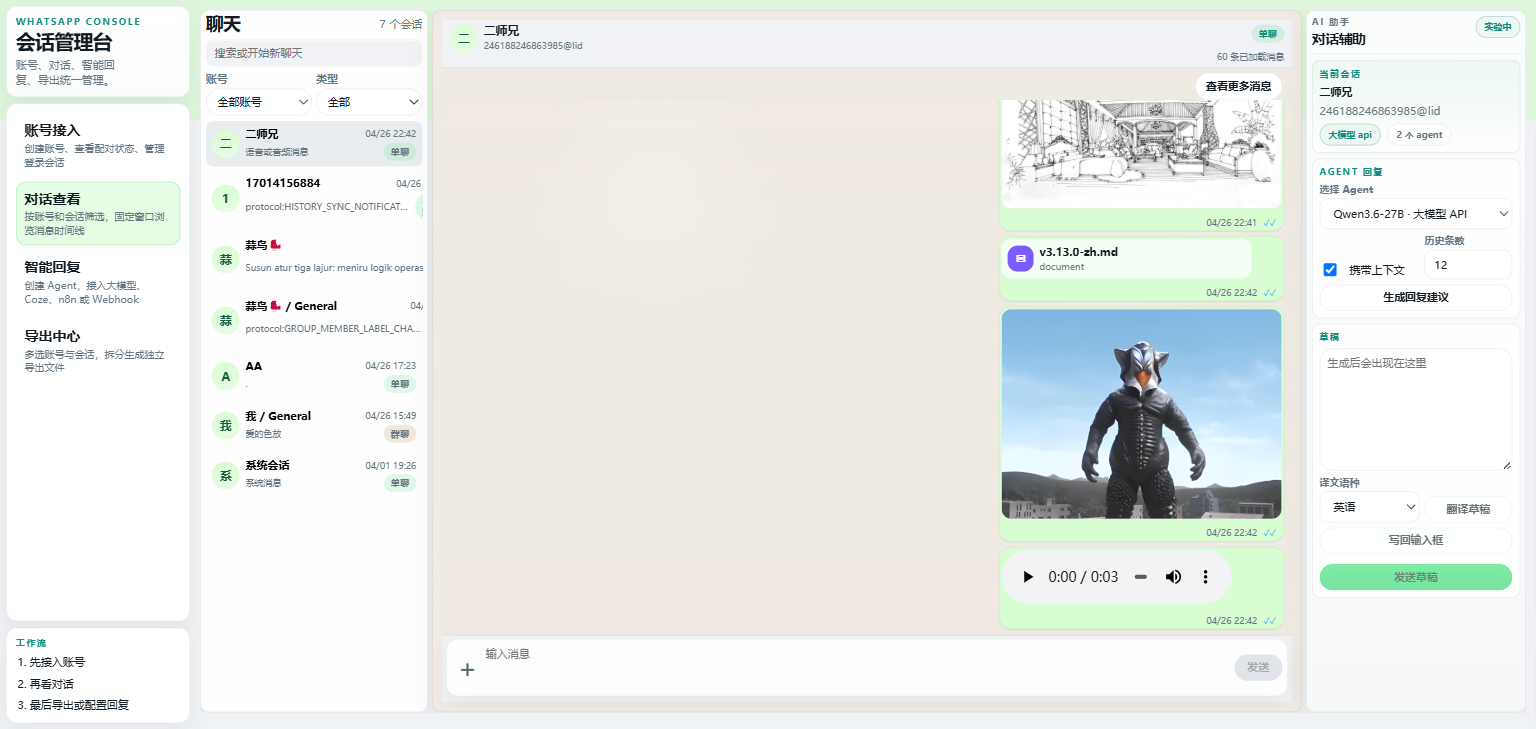
Task: Click the 草稿 textarea
Action: (1415, 409)
